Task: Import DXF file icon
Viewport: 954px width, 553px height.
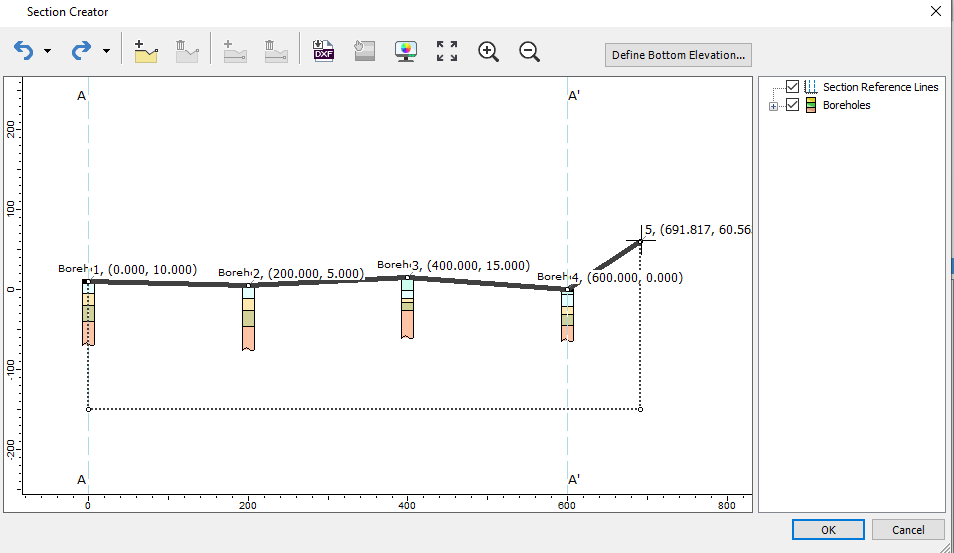Action: tap(323, 51)
